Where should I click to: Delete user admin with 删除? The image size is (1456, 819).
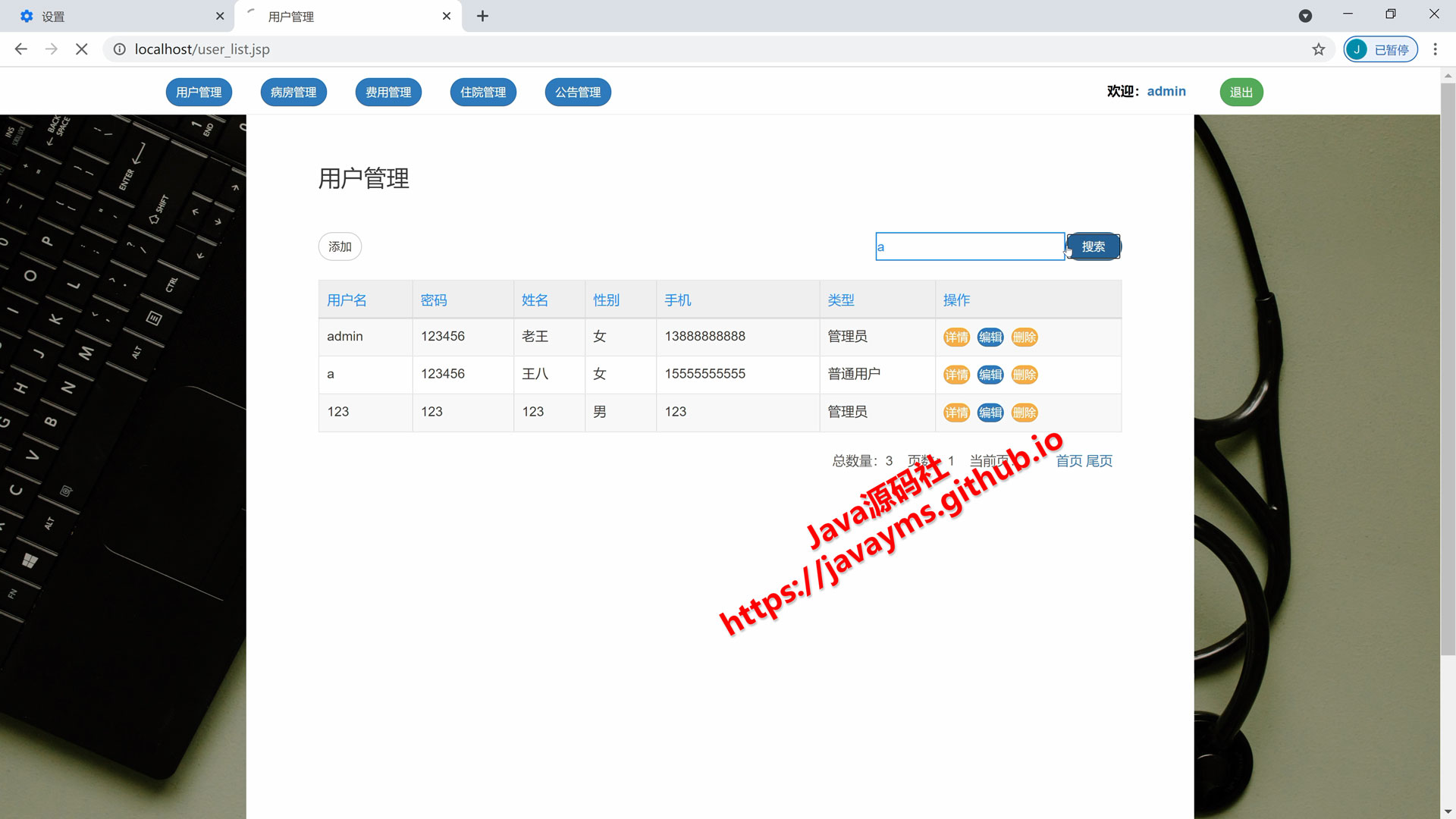(x=1025, y=337)
